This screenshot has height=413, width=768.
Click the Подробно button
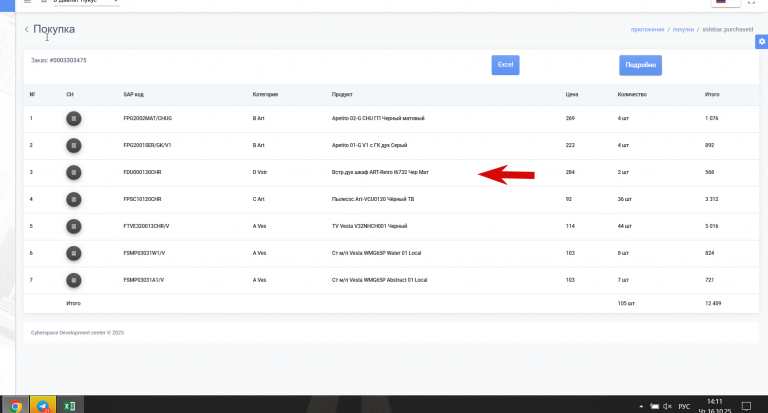pyautogui.click(x=640, y=65)
